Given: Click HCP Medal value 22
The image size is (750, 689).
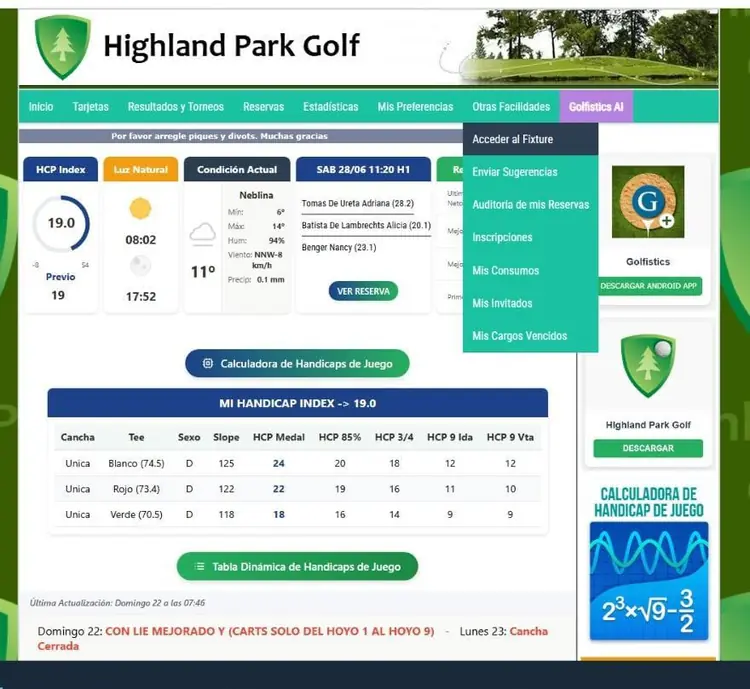Looking at the screenshot, I should pos(278,489).
